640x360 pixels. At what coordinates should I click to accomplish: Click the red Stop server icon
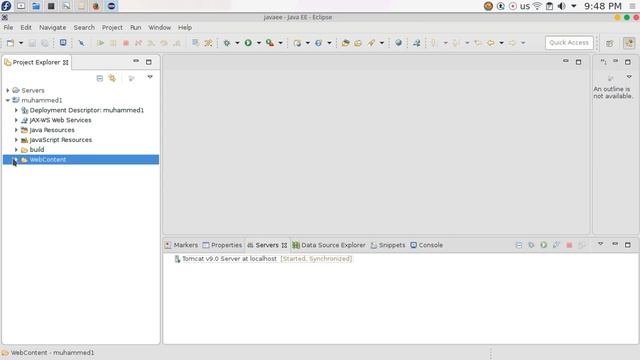coord(569,245)
